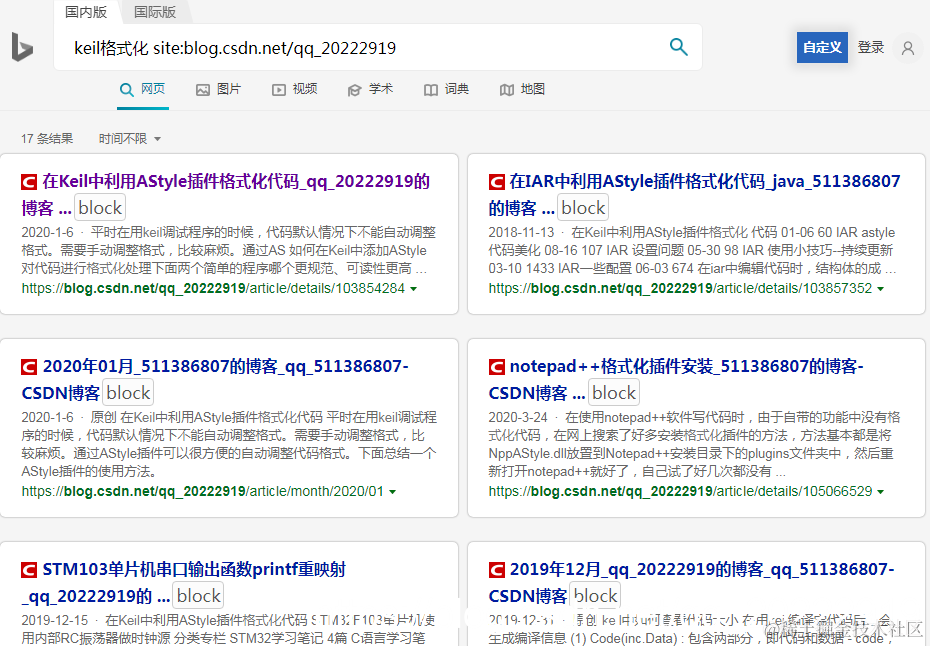Screen dimensions: 930x646
Task: Click the 2020-3-24 date on the notepad++ result
Action: pyautogui.click(x=518, y=418)
